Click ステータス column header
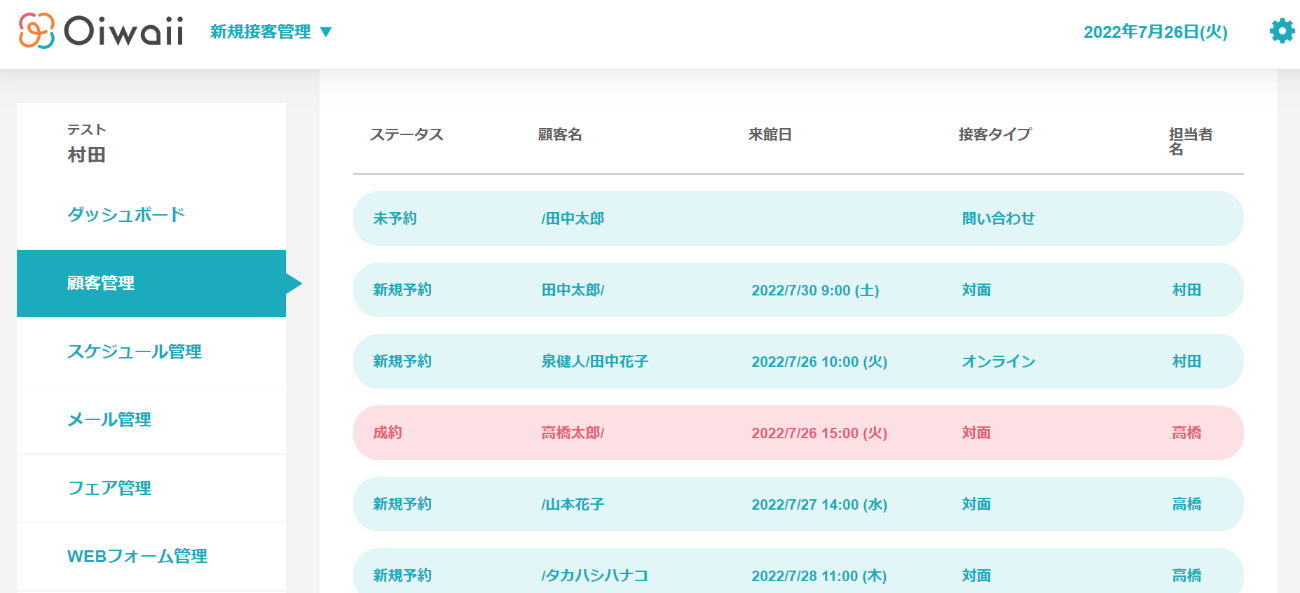The image size is (1300, 593). [406, 134]
